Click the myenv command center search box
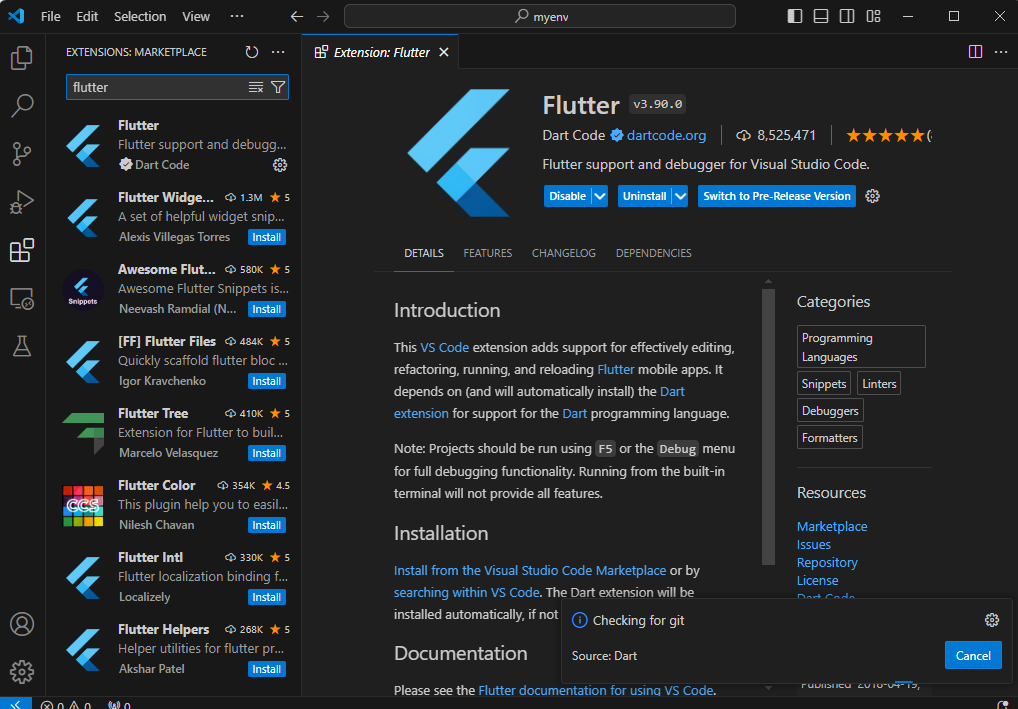 coord(540,16)
